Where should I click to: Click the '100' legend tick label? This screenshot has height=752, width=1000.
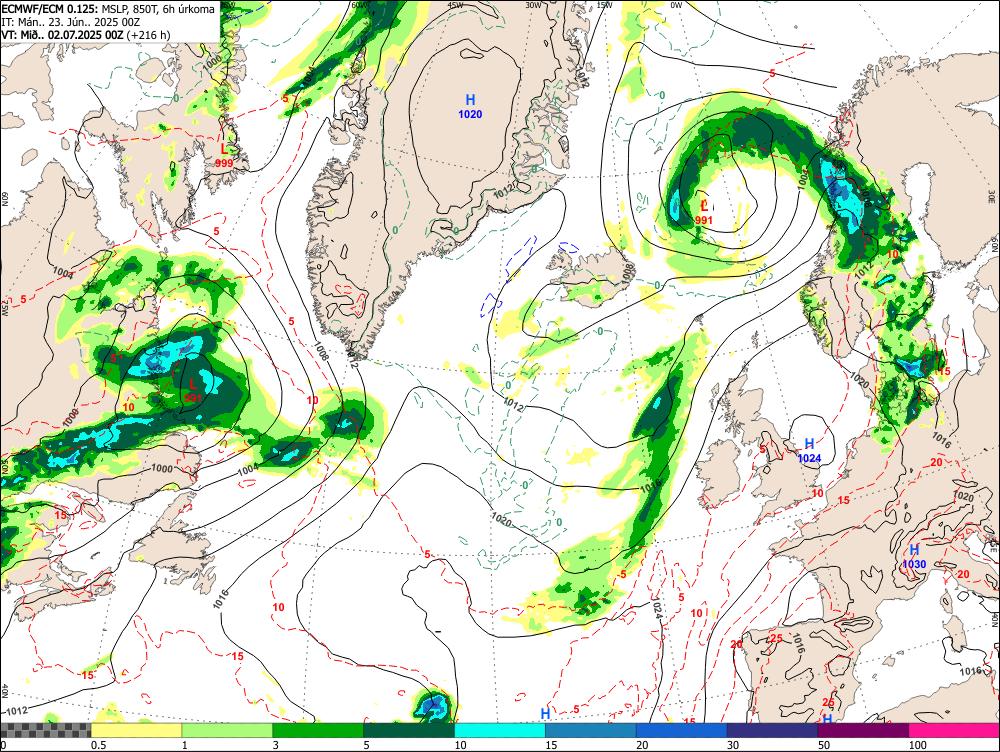pyautogui.click(x=918, y=745)
